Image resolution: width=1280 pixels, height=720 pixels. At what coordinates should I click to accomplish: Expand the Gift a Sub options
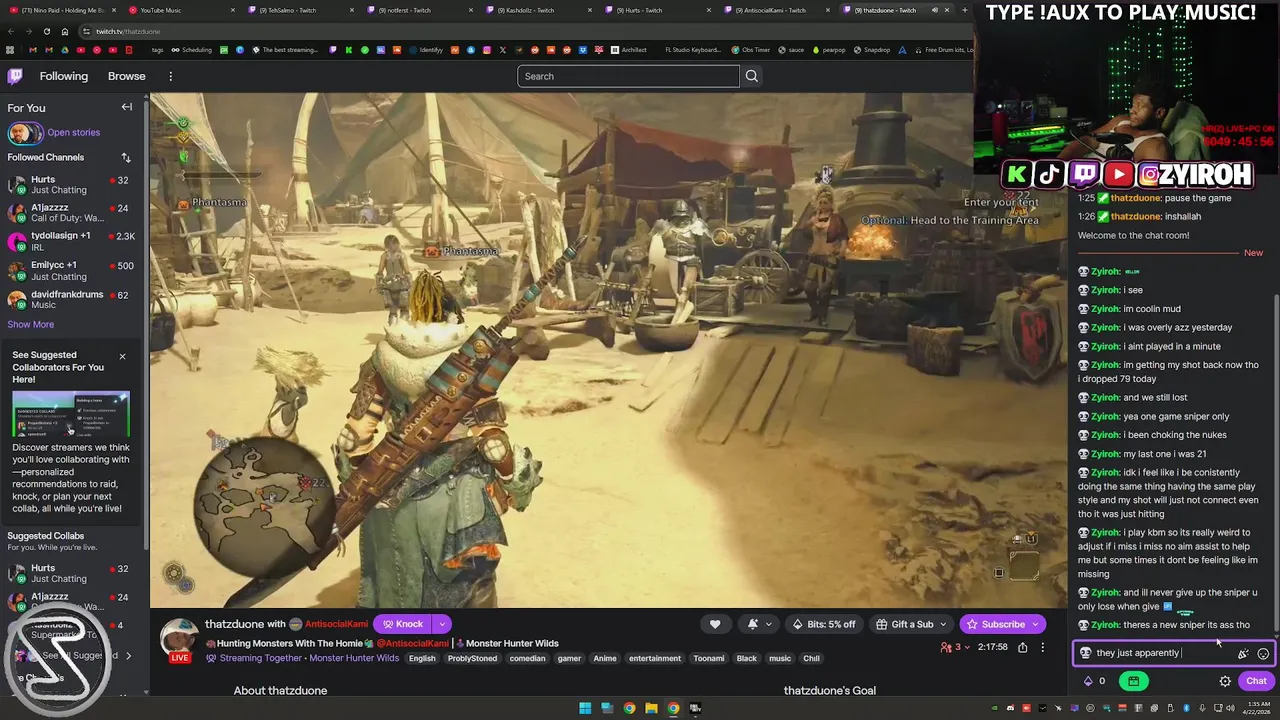coord(911,624)
